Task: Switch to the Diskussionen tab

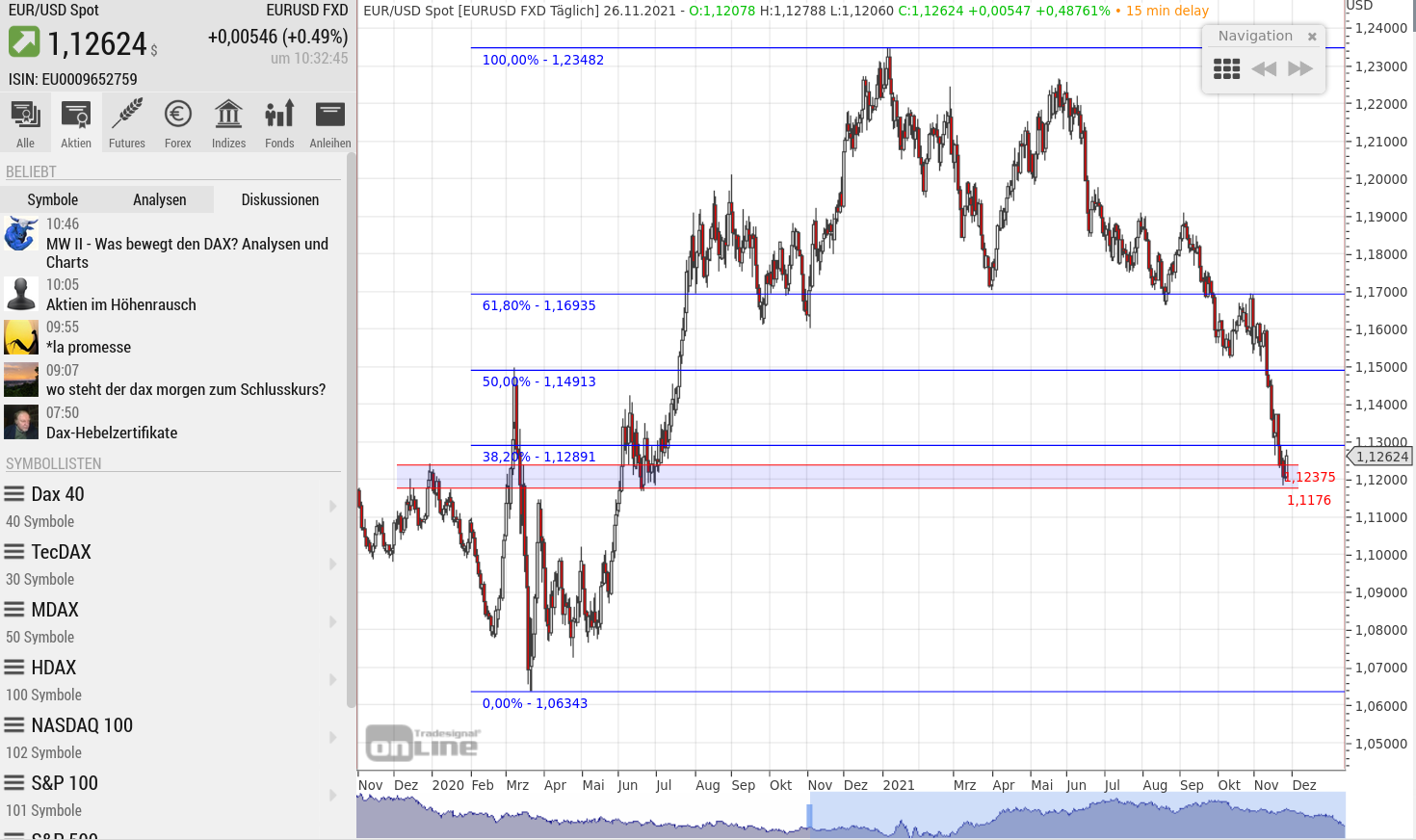Action: pyautogui.click(x=280, y=199)
